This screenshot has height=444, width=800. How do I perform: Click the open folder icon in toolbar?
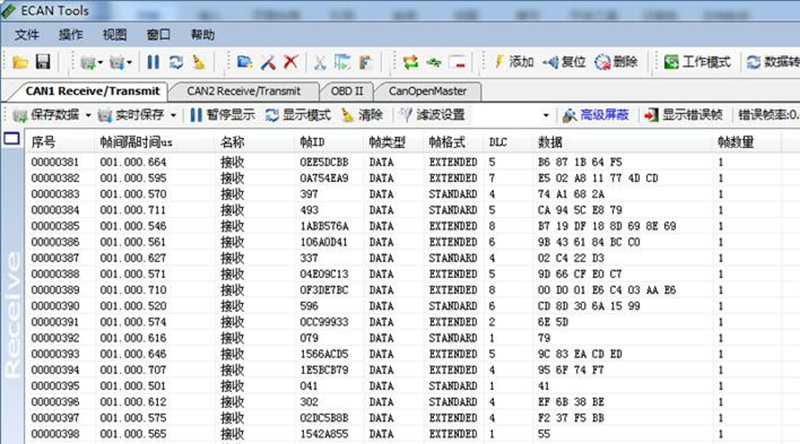pyautogui.click(x=20, y=62)
